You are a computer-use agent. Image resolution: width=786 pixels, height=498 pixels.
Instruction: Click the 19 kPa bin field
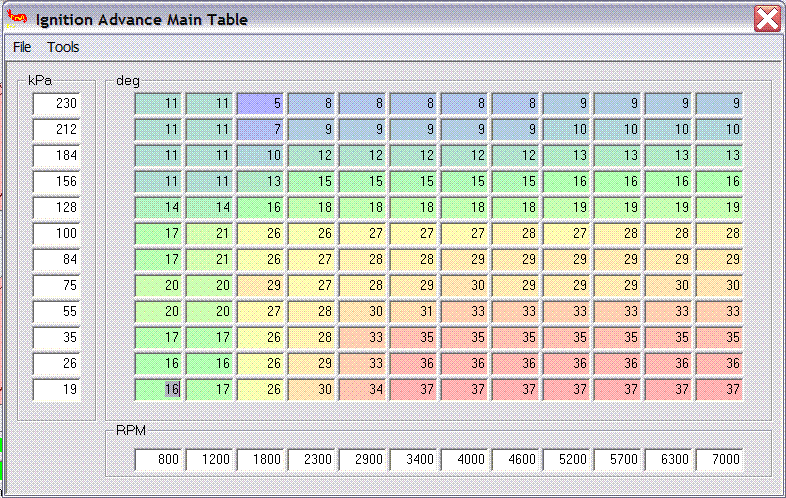pyautogui.click(x=56, y=389)
